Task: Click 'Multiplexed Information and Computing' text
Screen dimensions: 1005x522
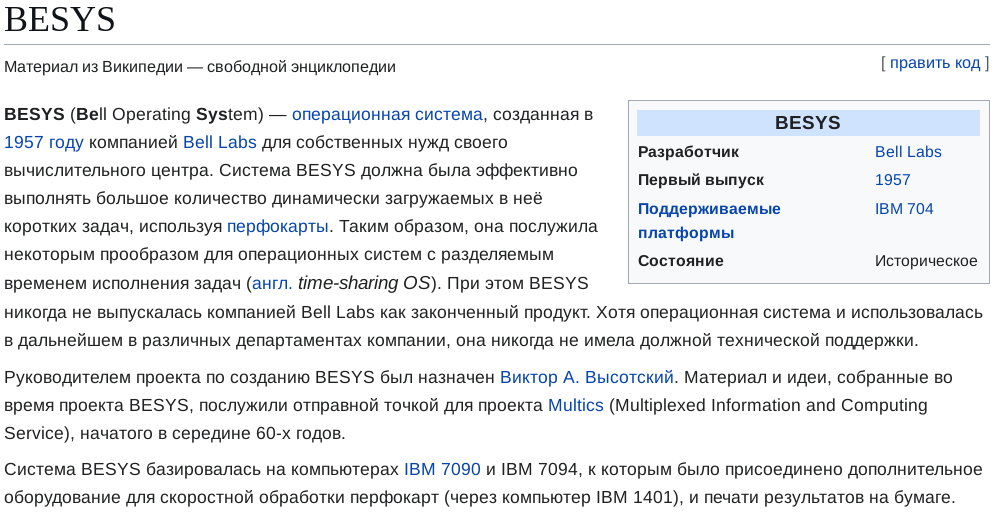Action: [x=772, y=405]
